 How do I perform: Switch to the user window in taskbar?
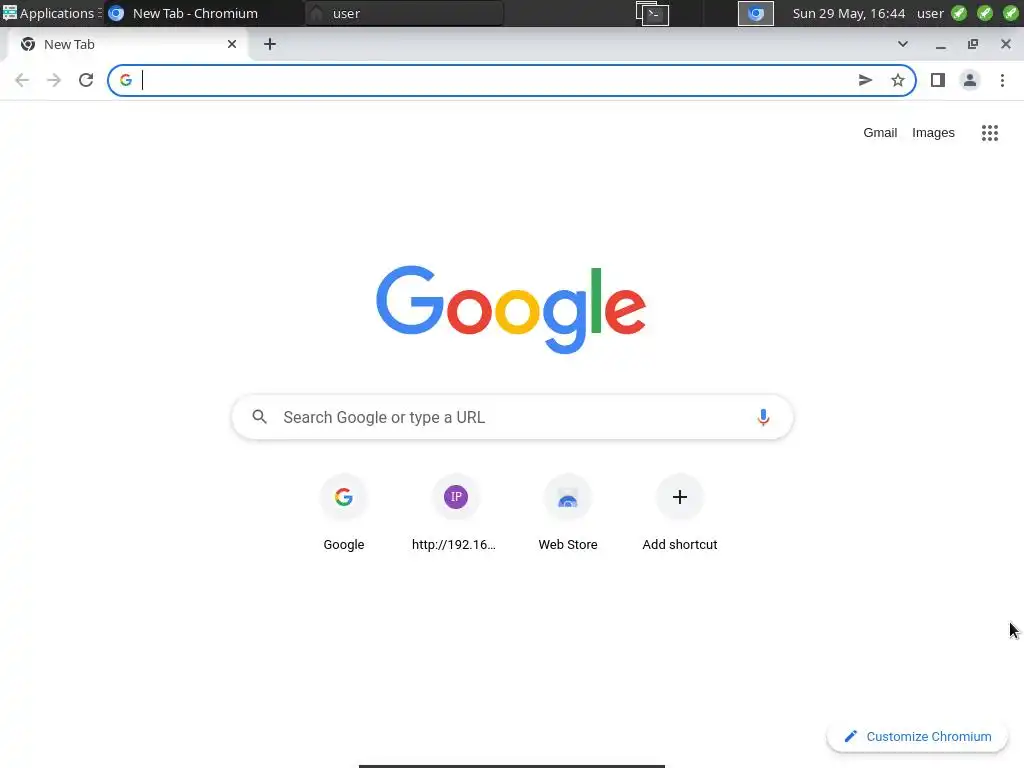click(405, 13)
